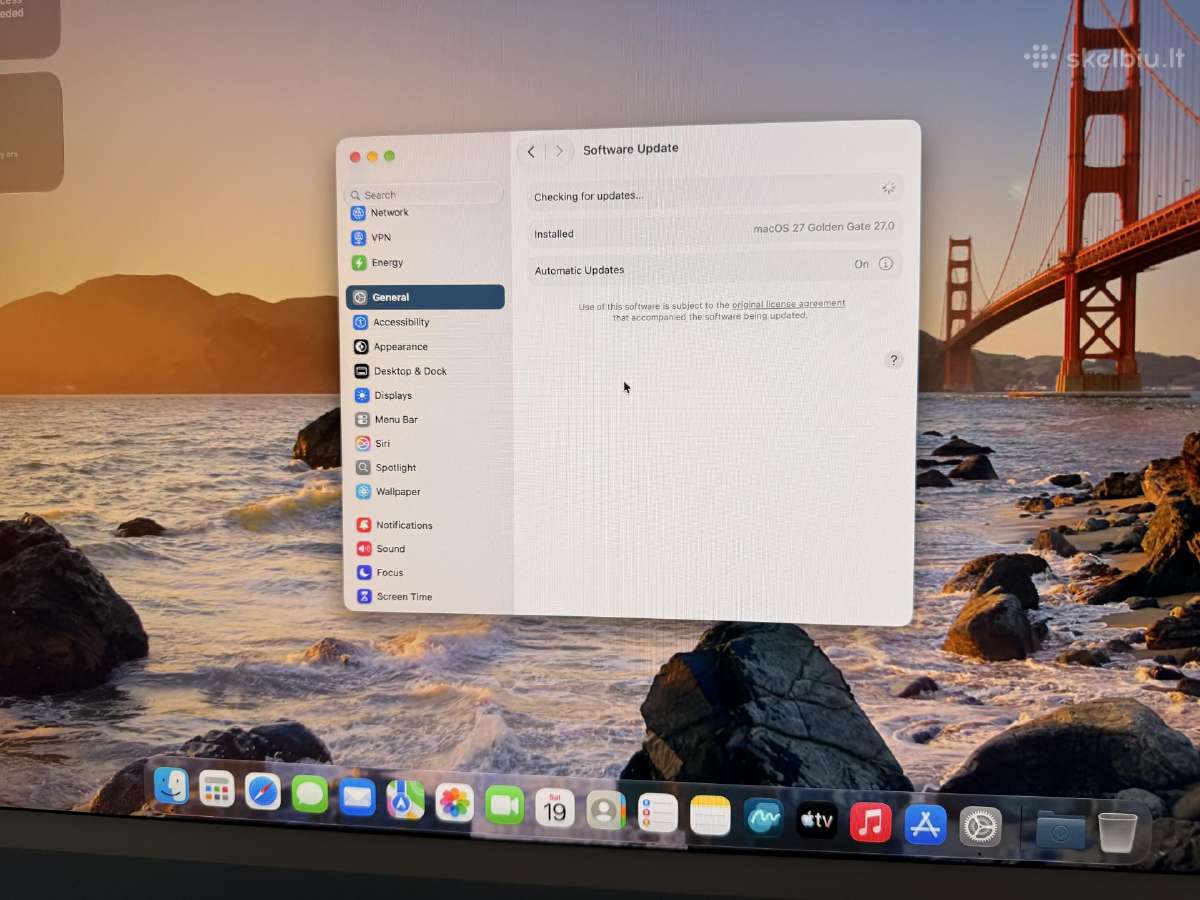Click the macOS 27 Golden Gate 27.0 version text

(x=824, y=227)
